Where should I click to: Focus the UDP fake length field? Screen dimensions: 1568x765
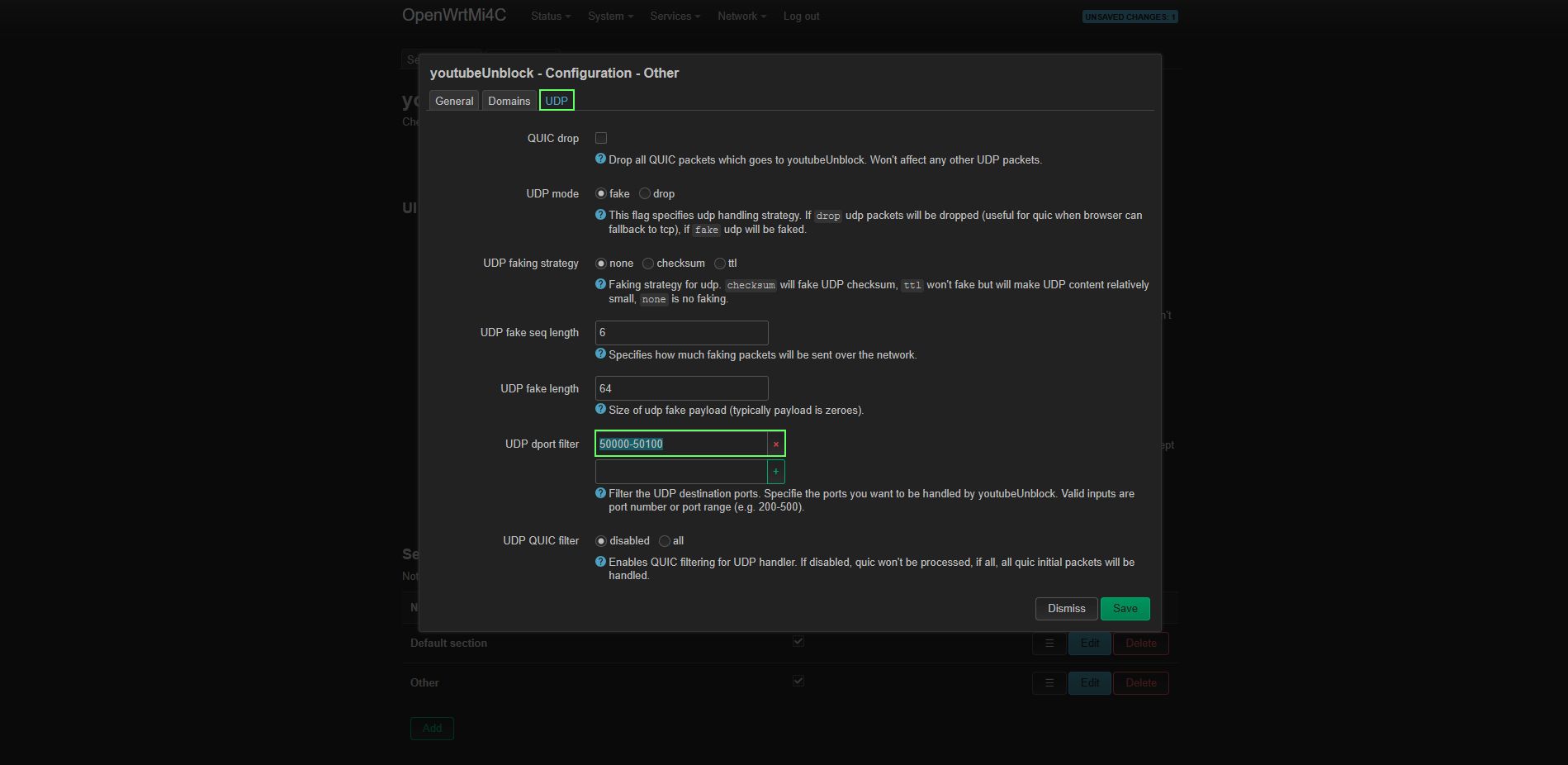pyautogui.click(x=681, y=388)
